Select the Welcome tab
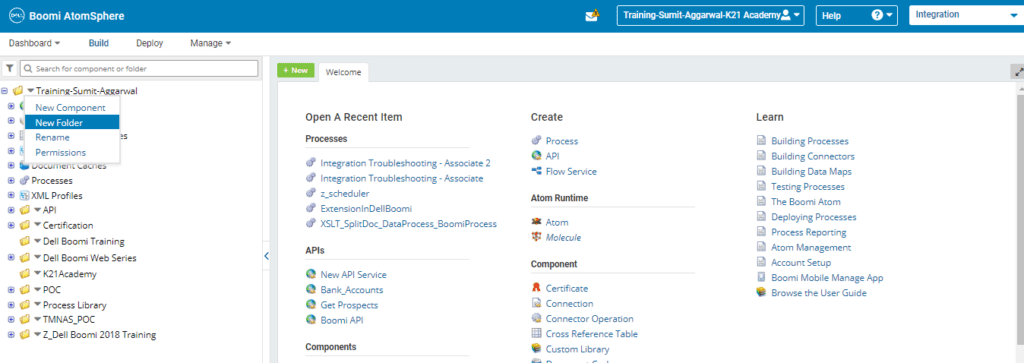This screenshot has width=1024, height=363. point(344,72)
